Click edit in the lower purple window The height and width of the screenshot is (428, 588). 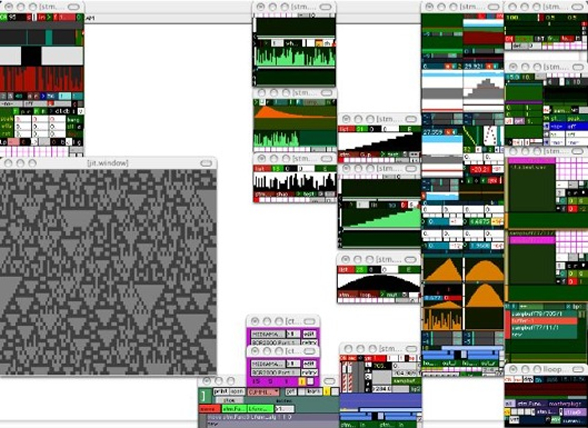[x=309, y=364]
